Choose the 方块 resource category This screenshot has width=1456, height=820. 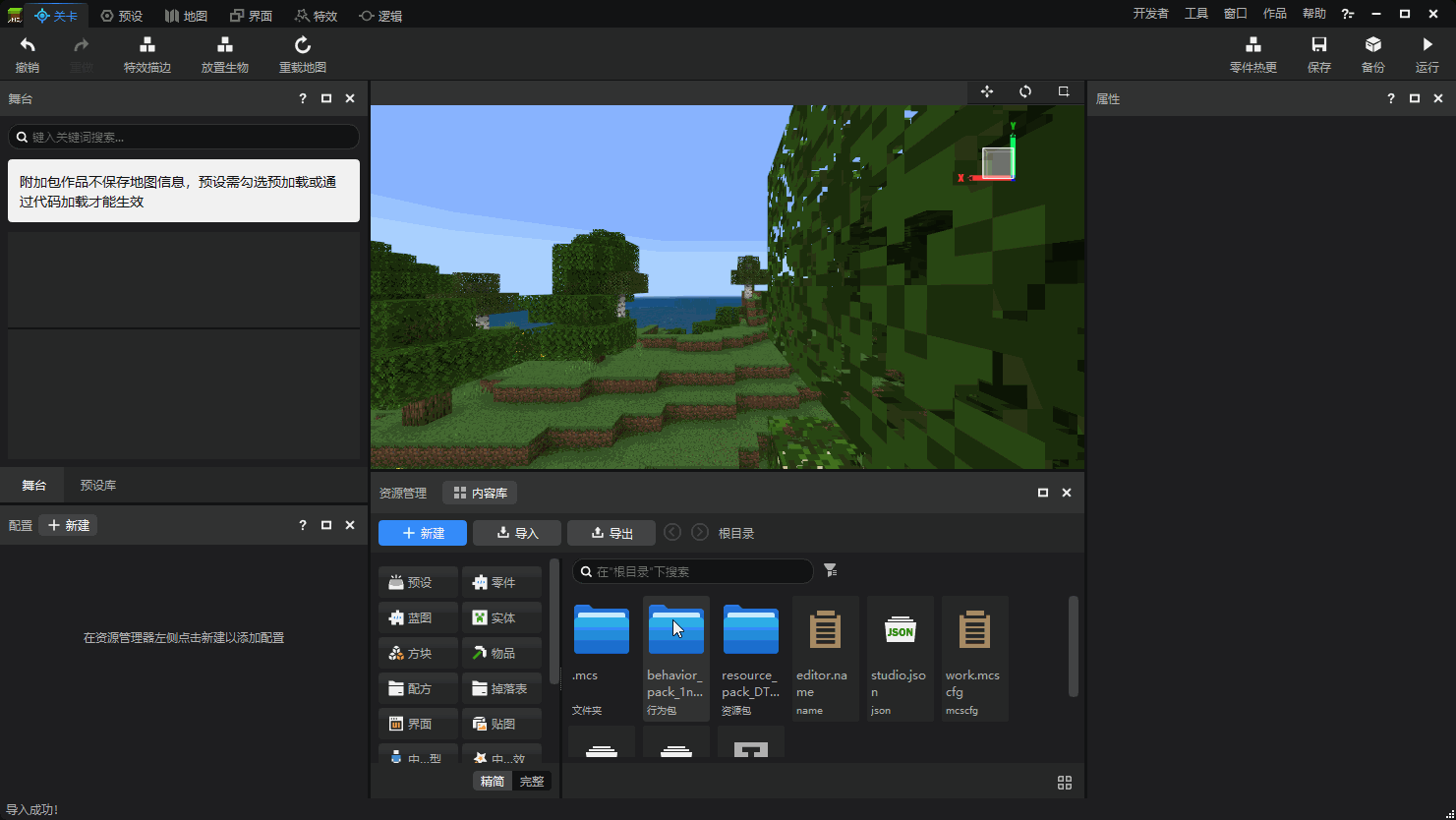[x=419, y=653]
